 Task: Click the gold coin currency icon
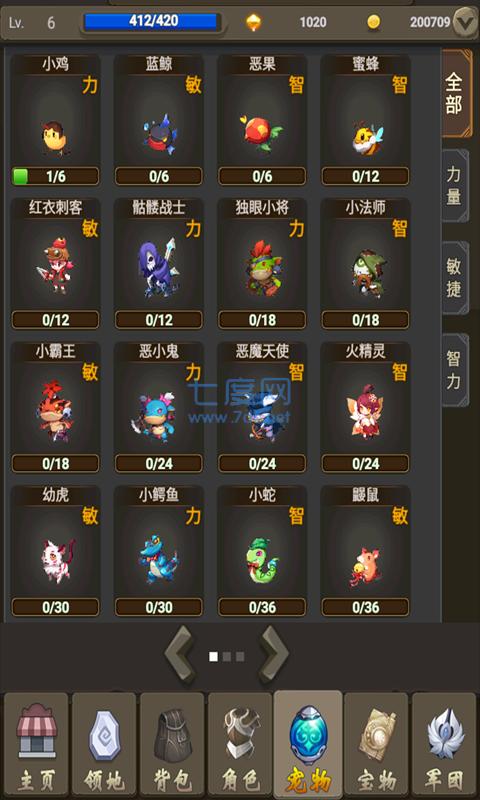[374, 22]
